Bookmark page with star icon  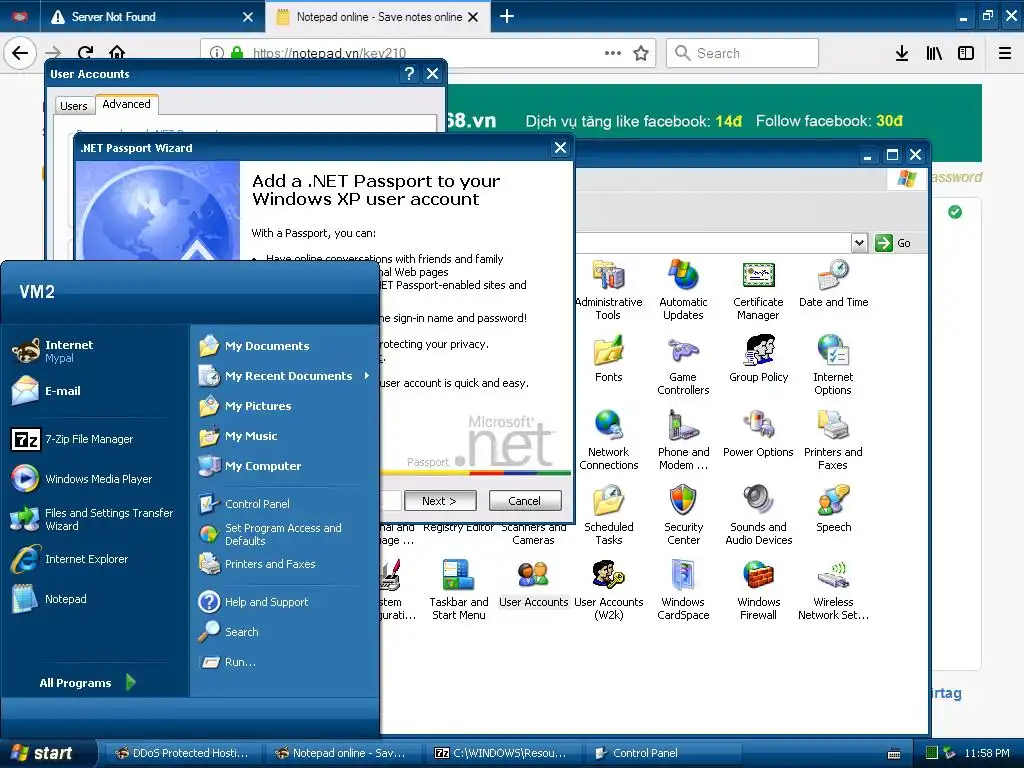point(641,53)
